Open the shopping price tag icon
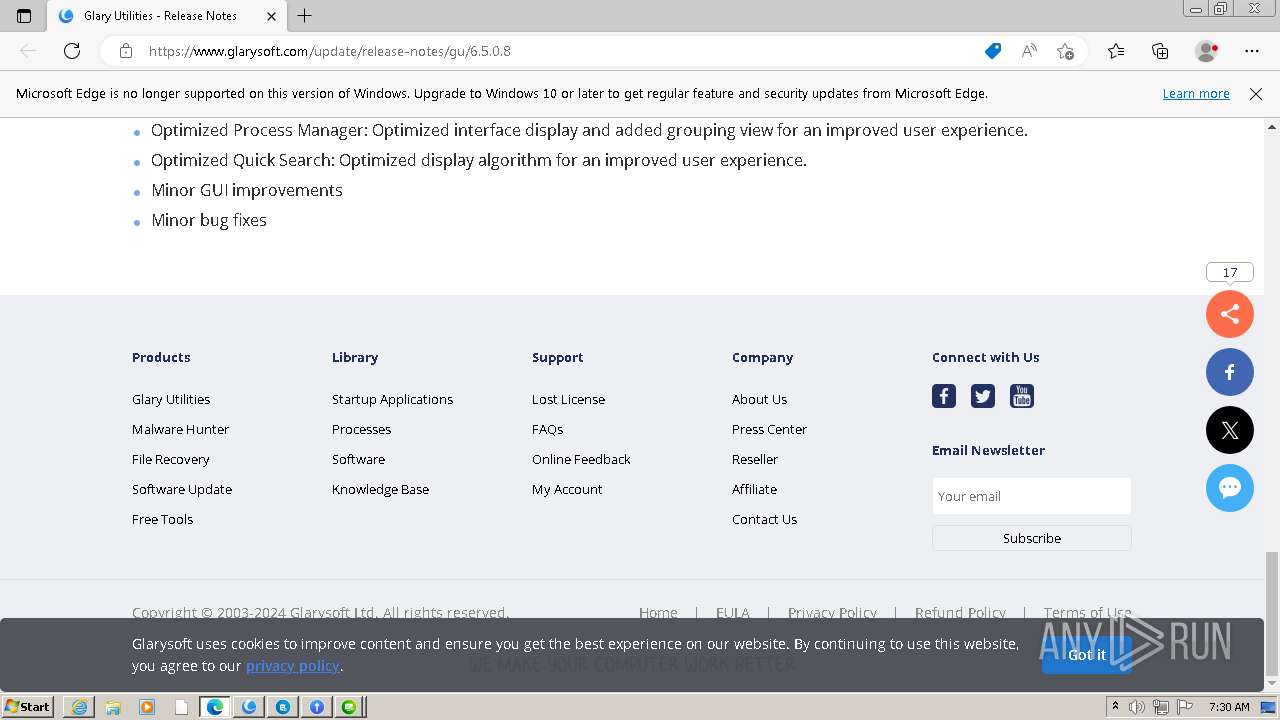The image size is (1280, 720). click(x=993, y=51)
